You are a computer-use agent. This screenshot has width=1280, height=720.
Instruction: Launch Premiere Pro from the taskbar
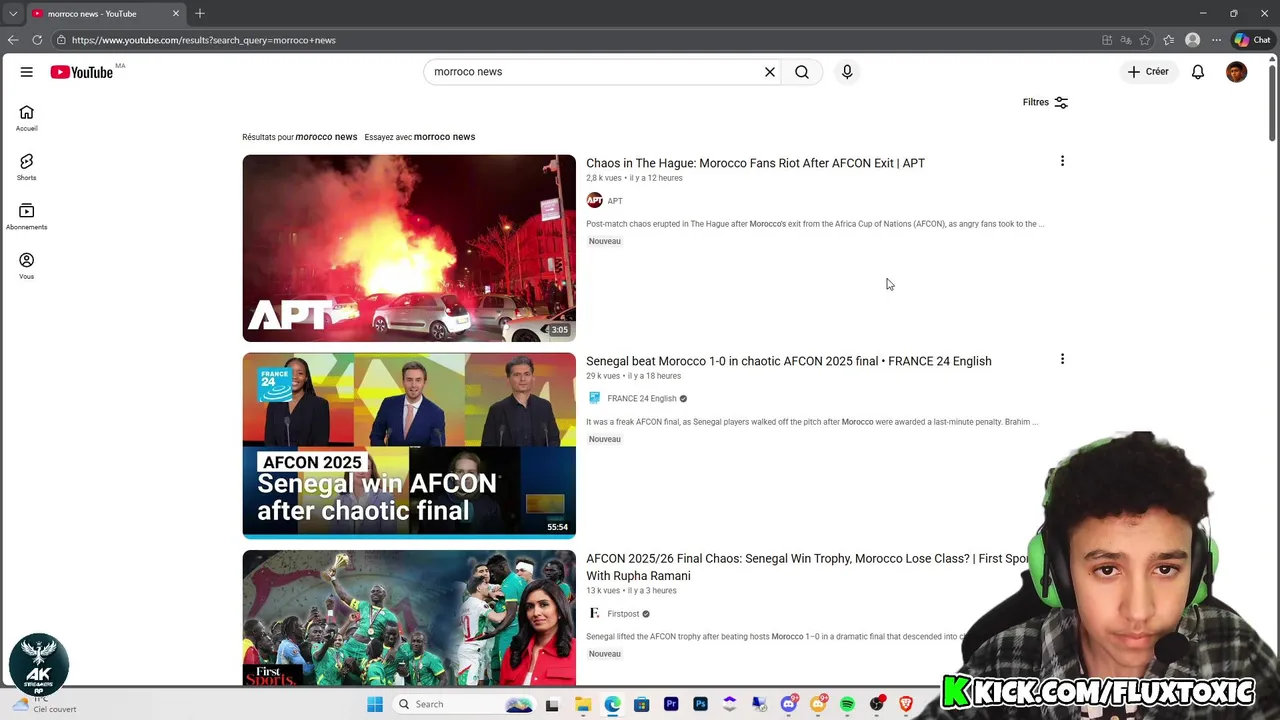point(671,704)
